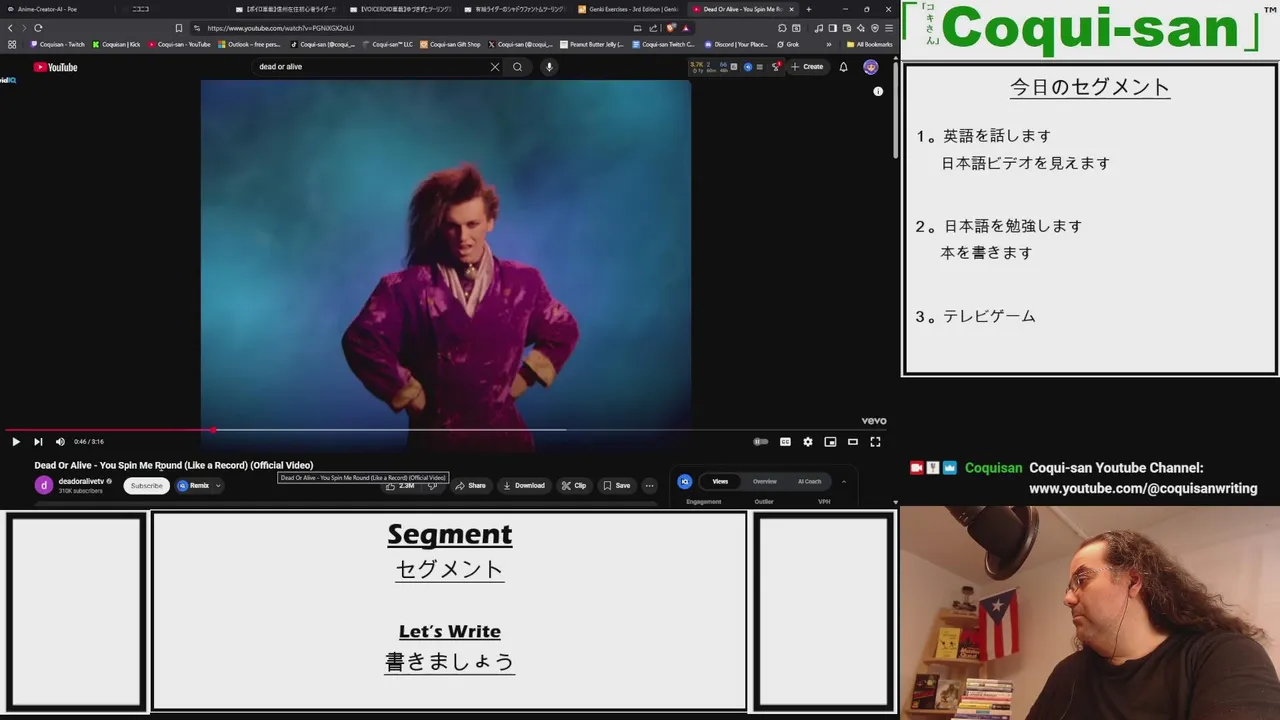Image resolution: width=1280 pixels, height=720 pixels.
Task: Open Peanut Butter Jelly bookmark
Action: [592, 44]
